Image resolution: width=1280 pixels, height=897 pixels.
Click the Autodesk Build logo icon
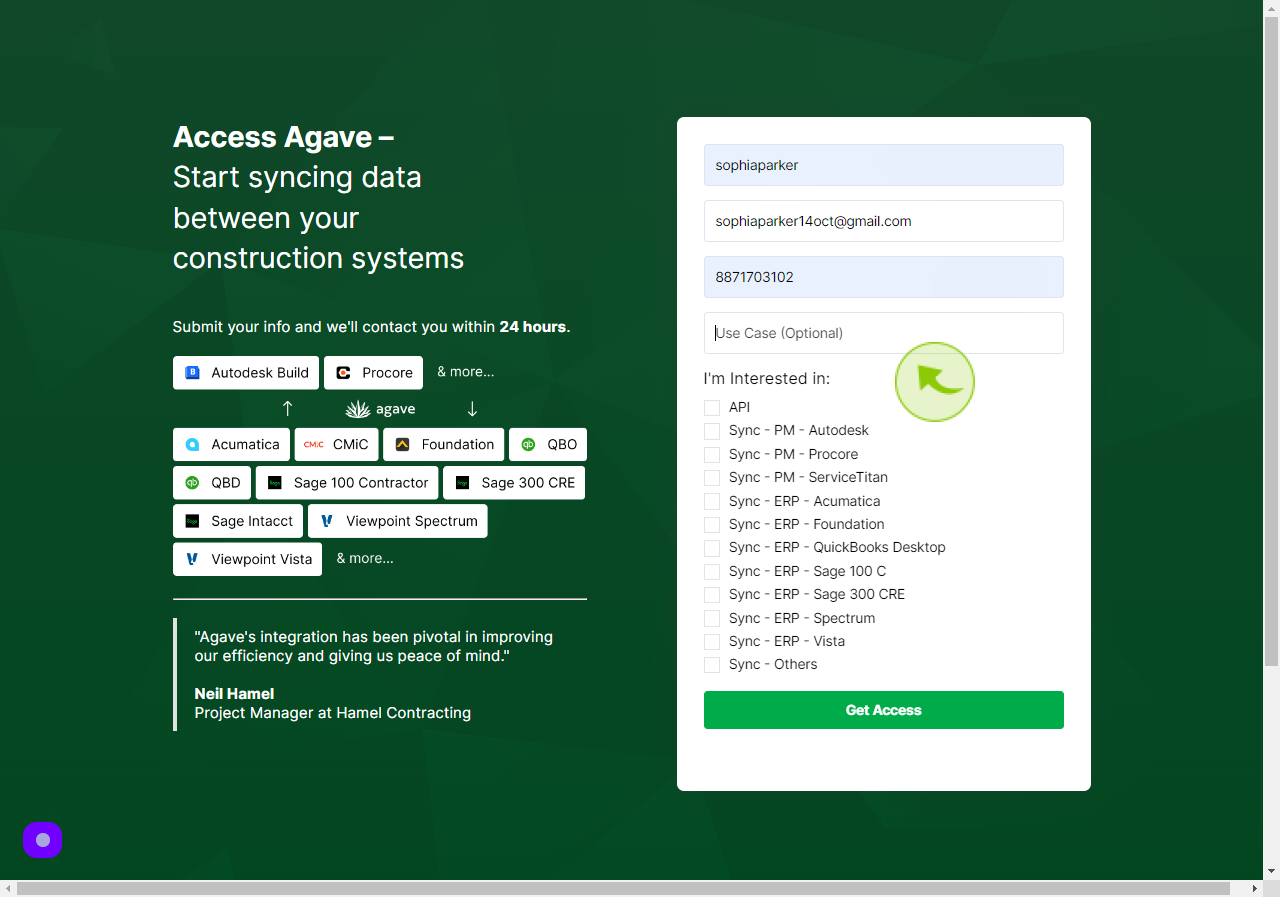(193, 372)
